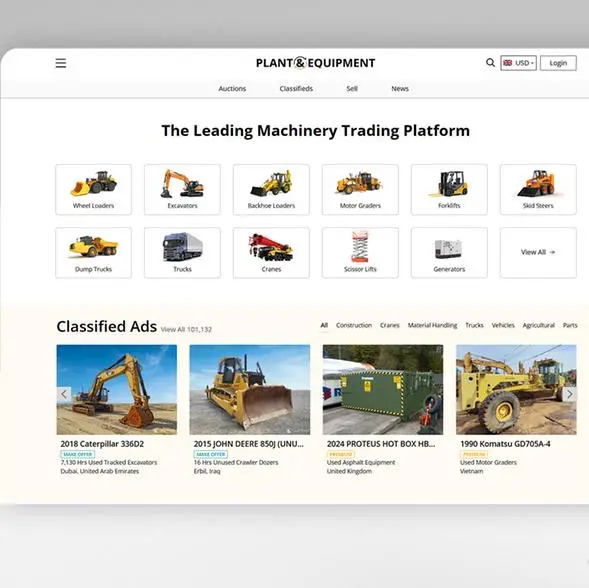Click the View All categories button

pos(538,253)
